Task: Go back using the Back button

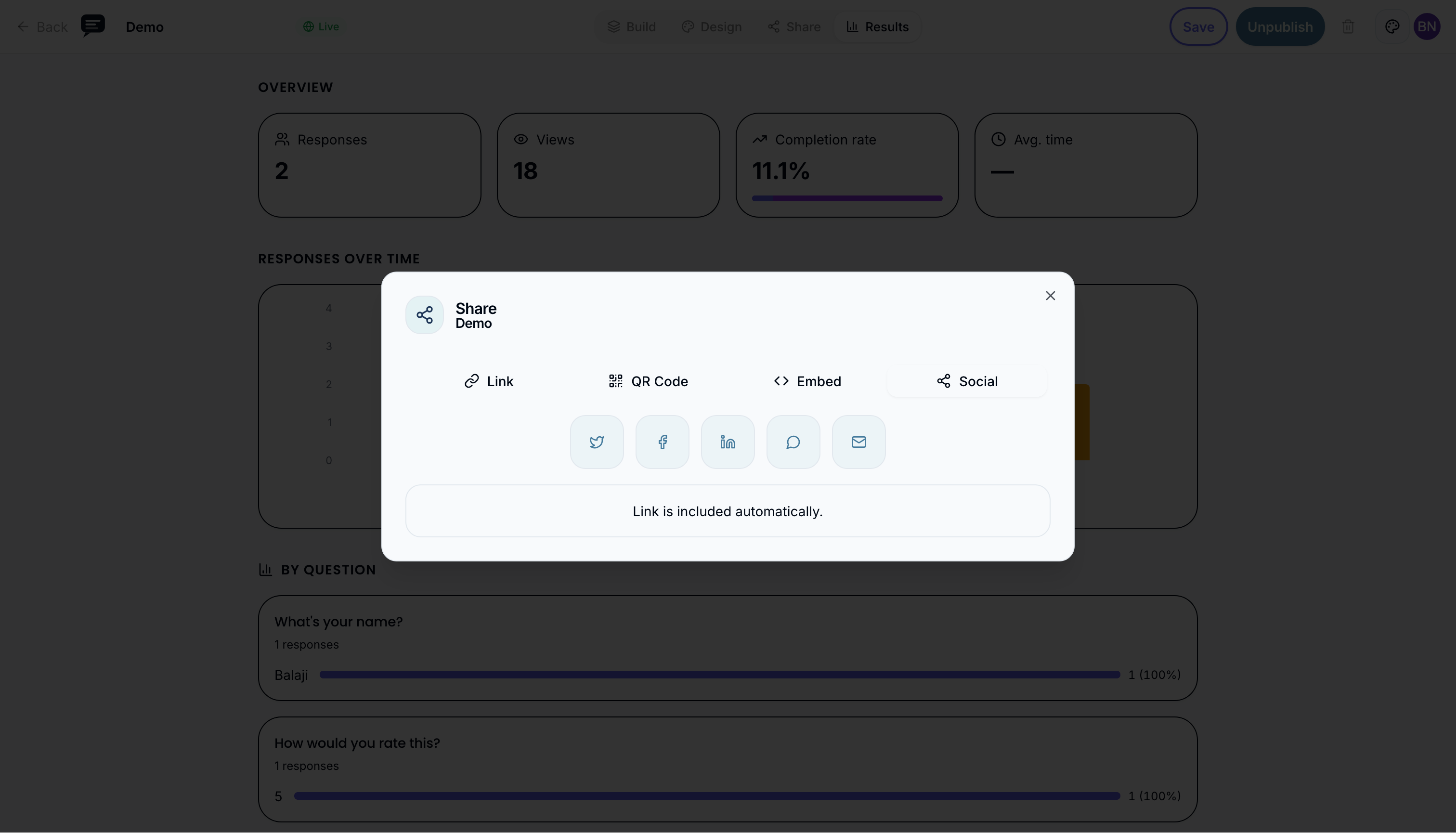Action: point(42,27)
